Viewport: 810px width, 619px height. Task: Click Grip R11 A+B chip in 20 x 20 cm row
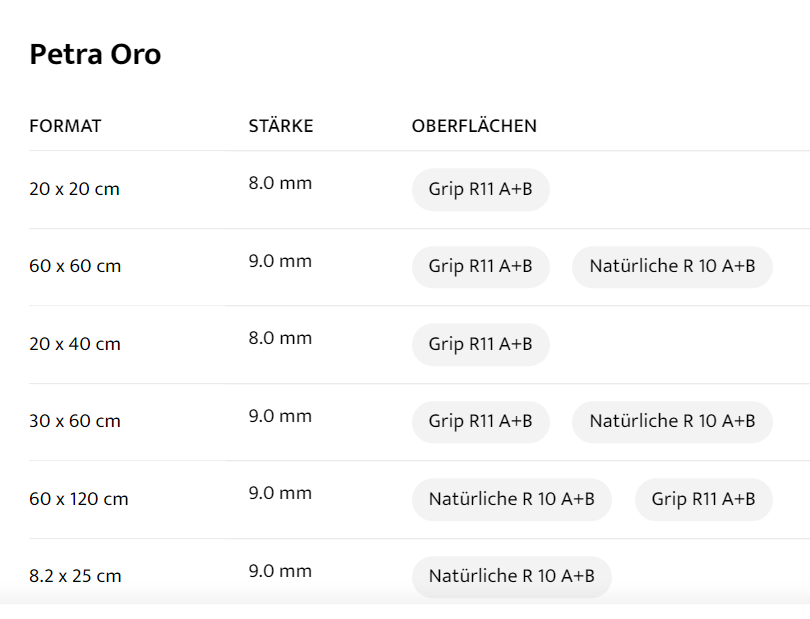pyautogui.click(x=480, y=189)
